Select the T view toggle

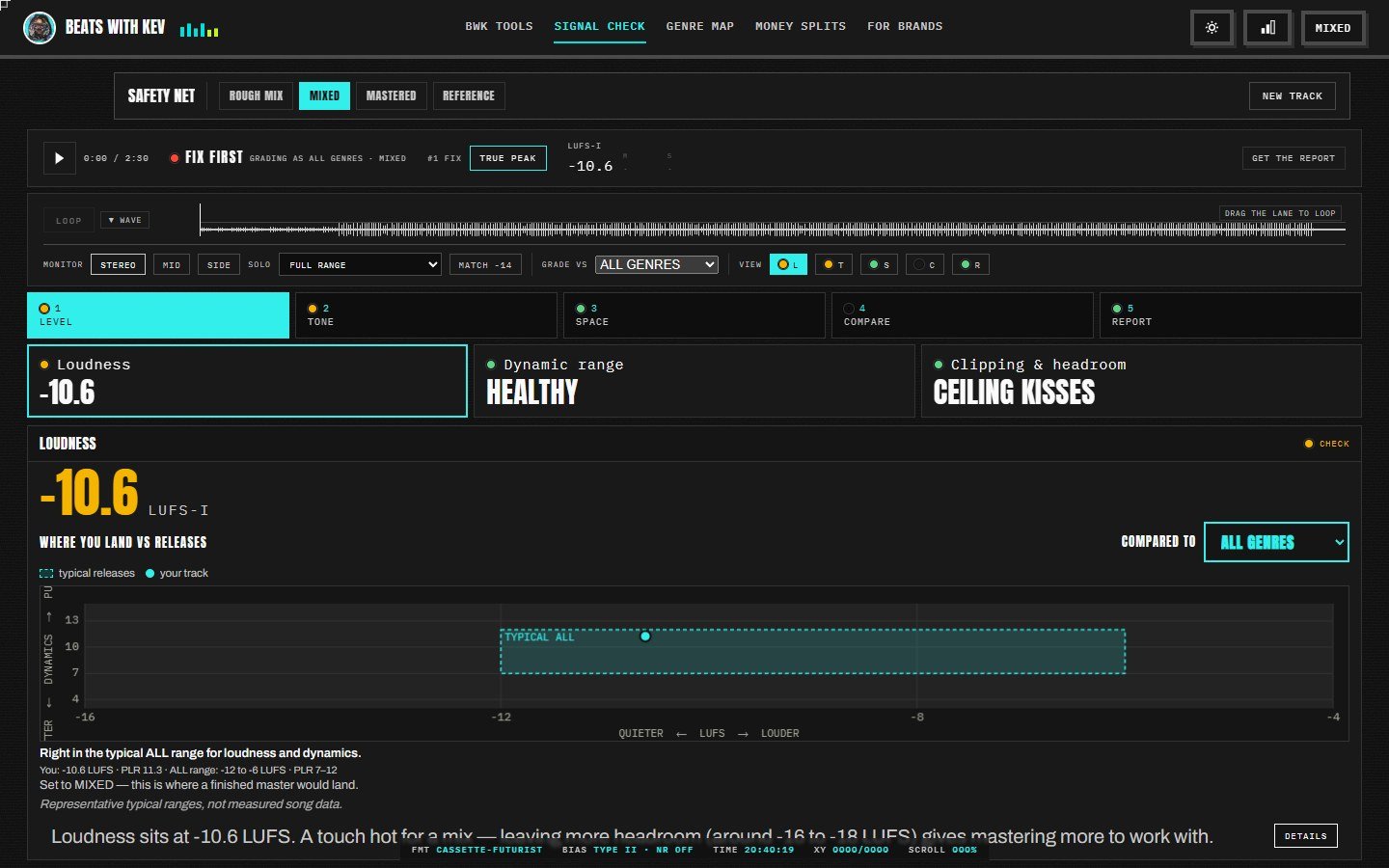(833, 264)
